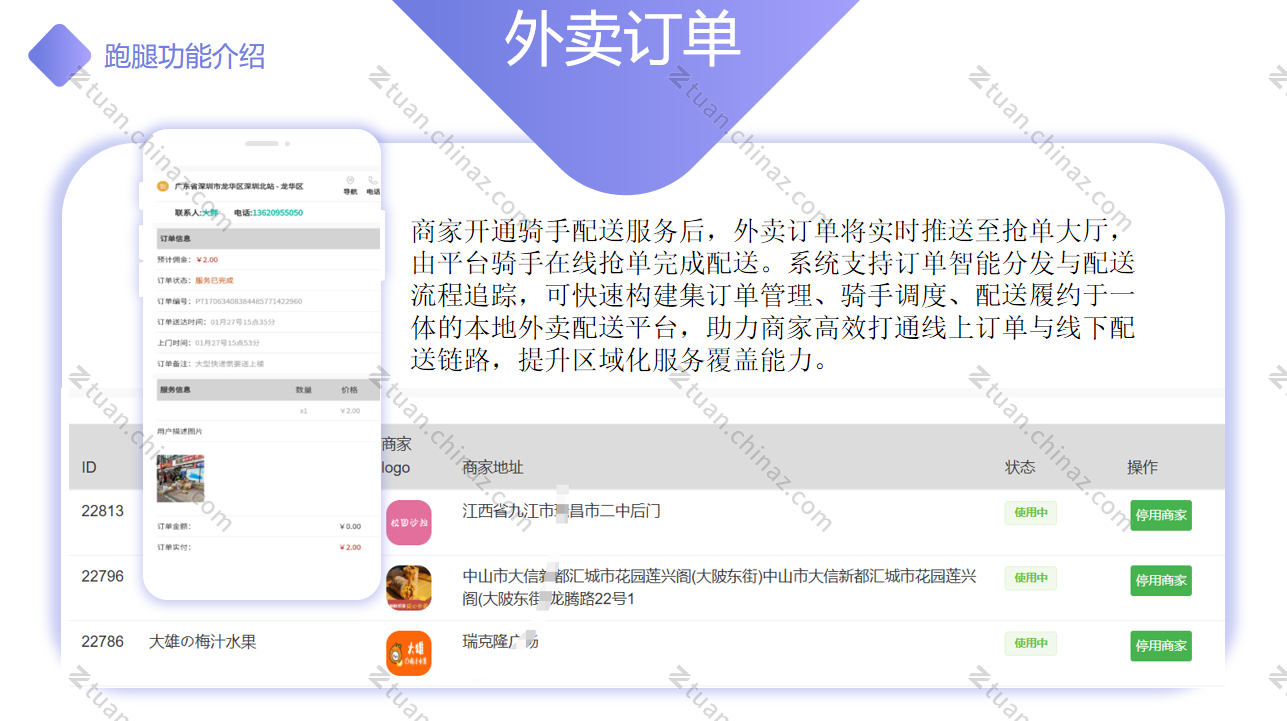Image resolution: width=1287 pixels, height=721 pixels.
Task: Click 停用商家 for merchant 22813
Action: 1161,515
